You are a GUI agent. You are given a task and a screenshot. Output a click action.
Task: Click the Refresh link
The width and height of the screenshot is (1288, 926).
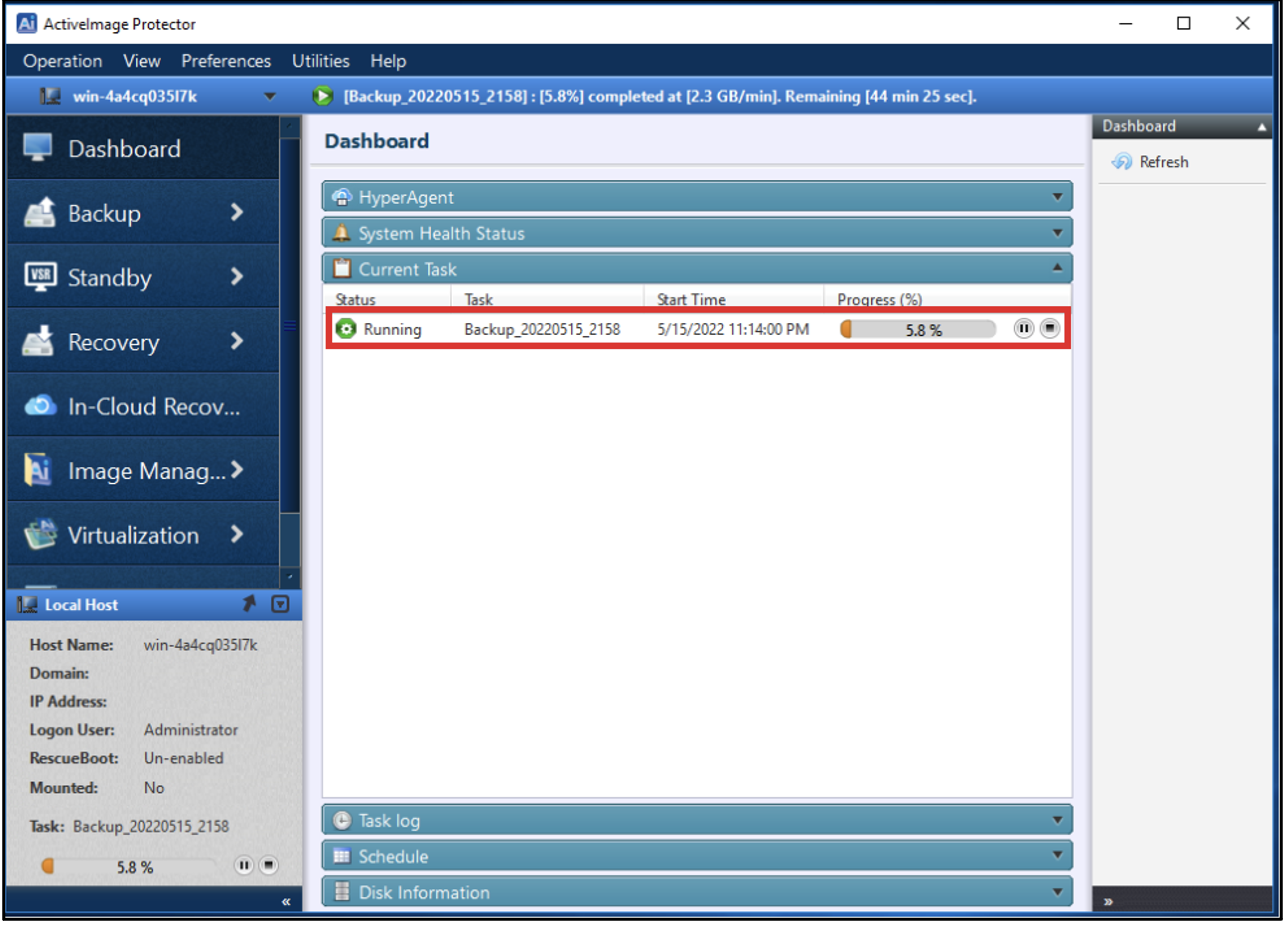pos(1164,162)
